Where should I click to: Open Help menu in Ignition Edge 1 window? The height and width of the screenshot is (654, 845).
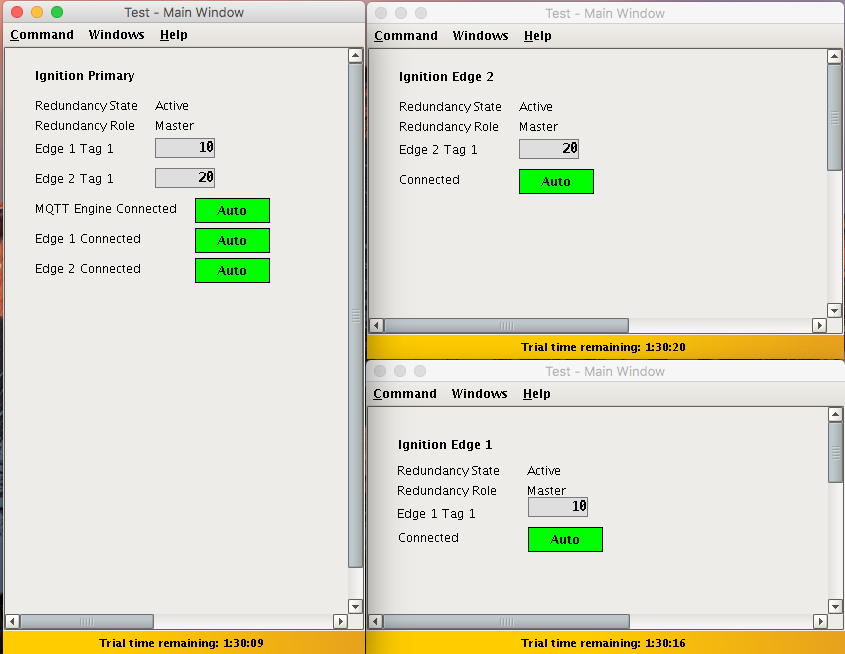(x=536, y=394)
